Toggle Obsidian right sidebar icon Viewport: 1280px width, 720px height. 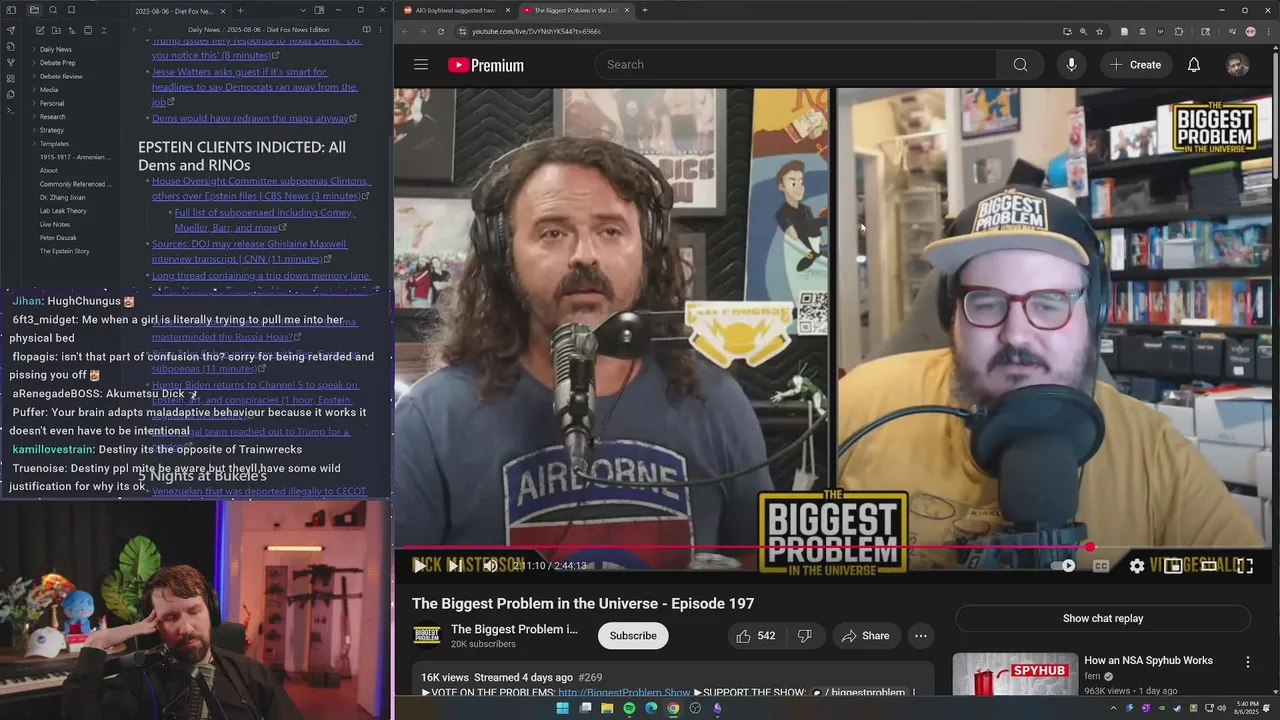pyautogui.click(x=319, y=10)
